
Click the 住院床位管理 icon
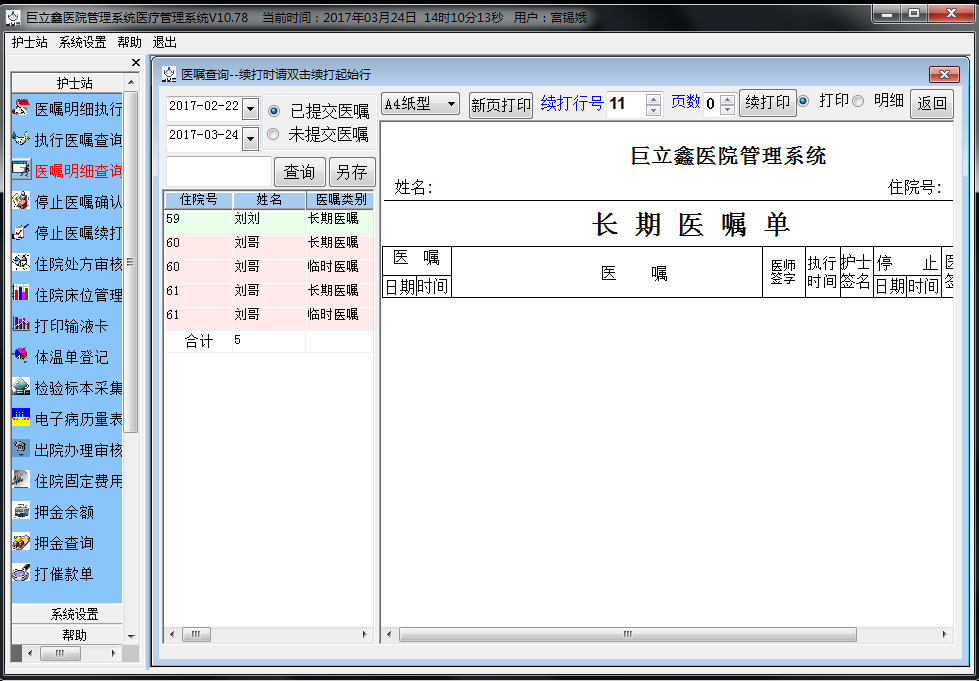[x=21, y=294]
